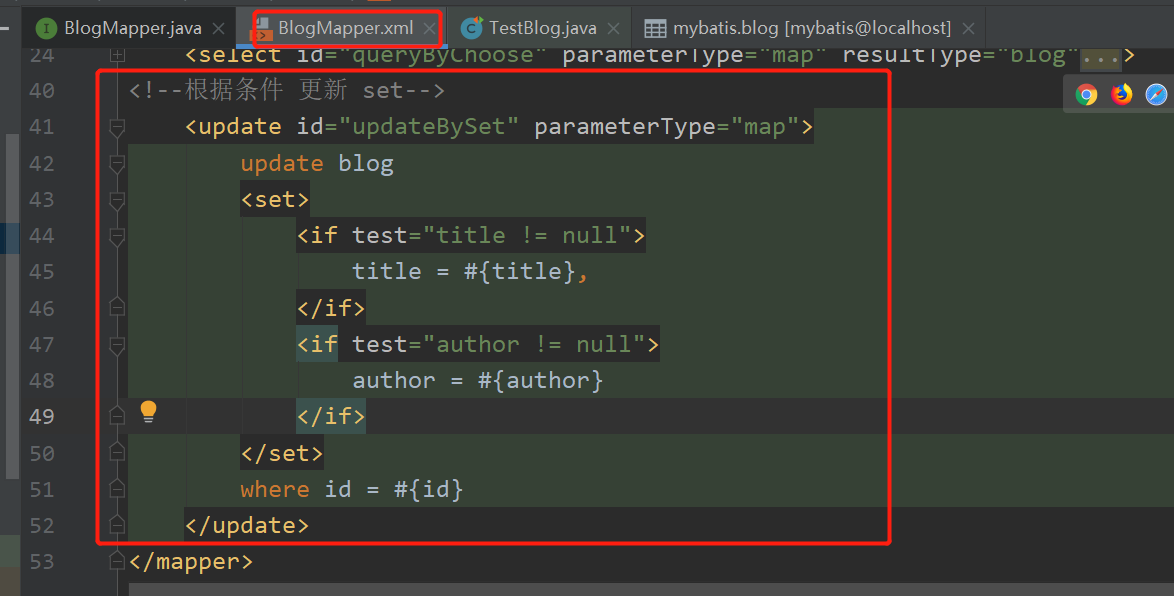This screenshot has height=596, width=1174.
Task: Open file preview in Firefox browser
Action: 1122,94
